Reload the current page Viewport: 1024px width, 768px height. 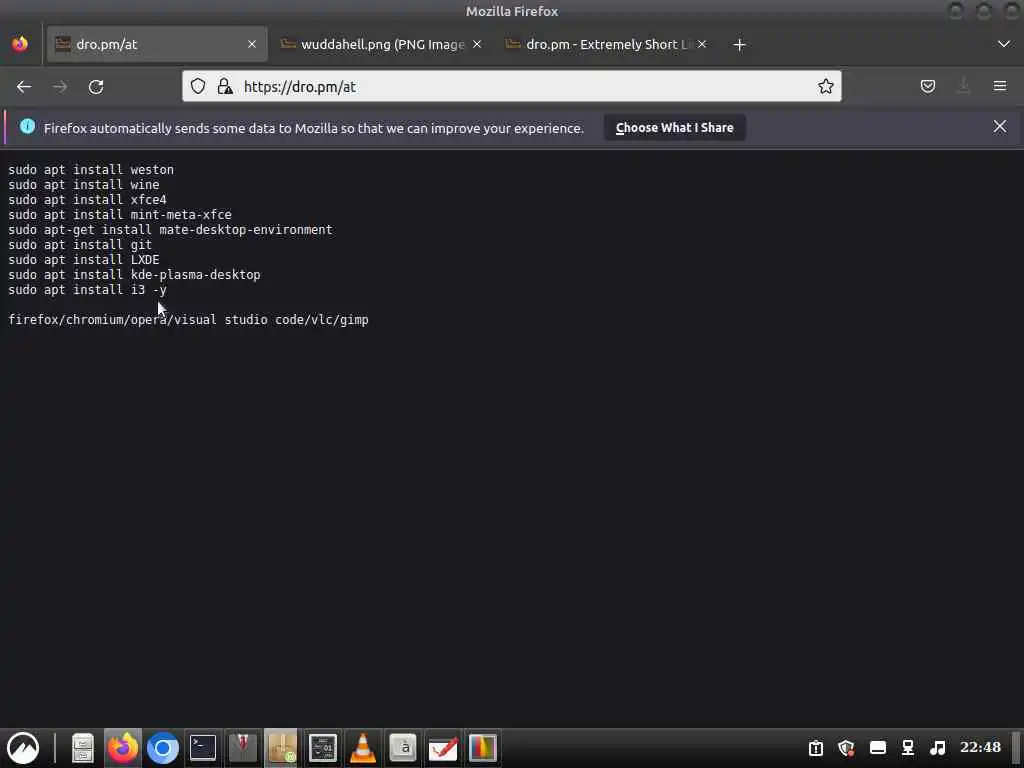(x=96, y=86)
